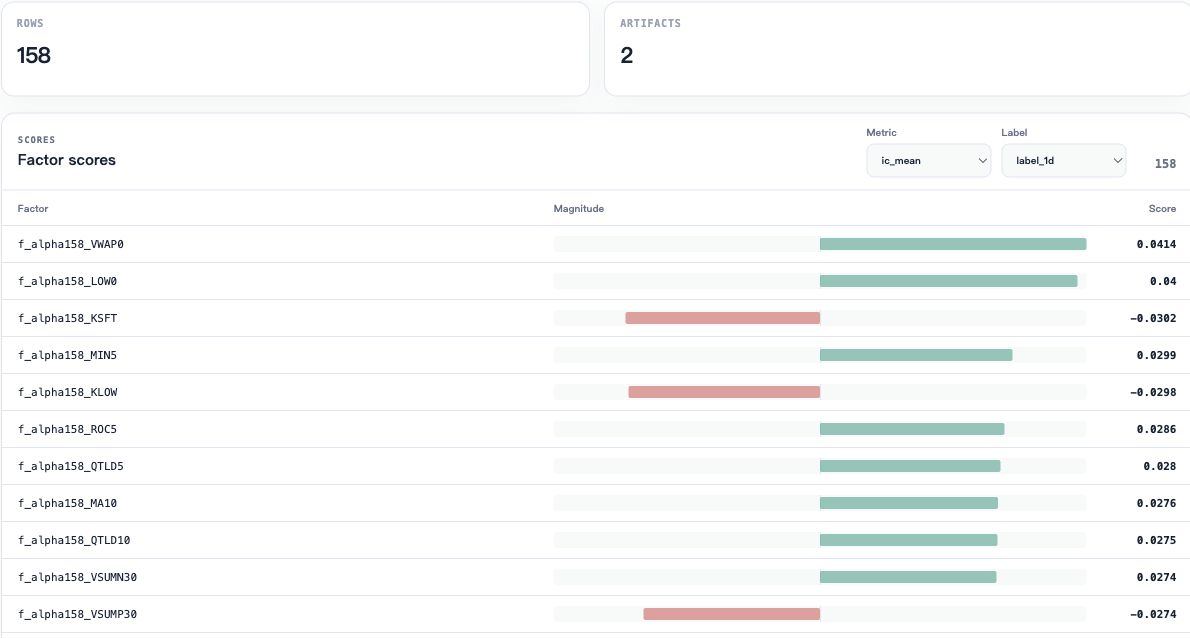
Task: Click the positive 0.0274 score for VSUMN30
Action: point(1156,577)
